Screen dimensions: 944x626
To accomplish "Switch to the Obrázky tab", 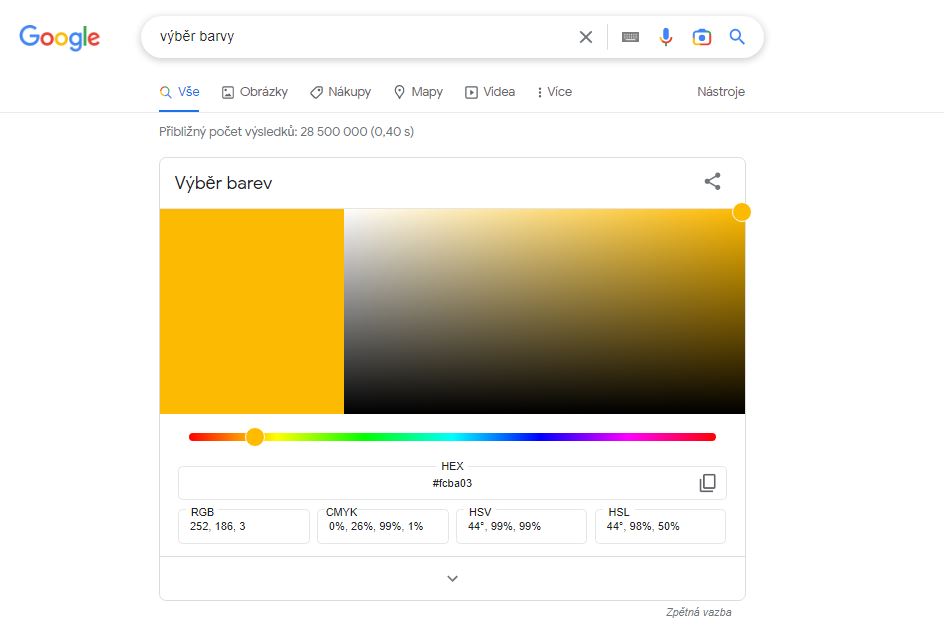I will click(255, 92).
